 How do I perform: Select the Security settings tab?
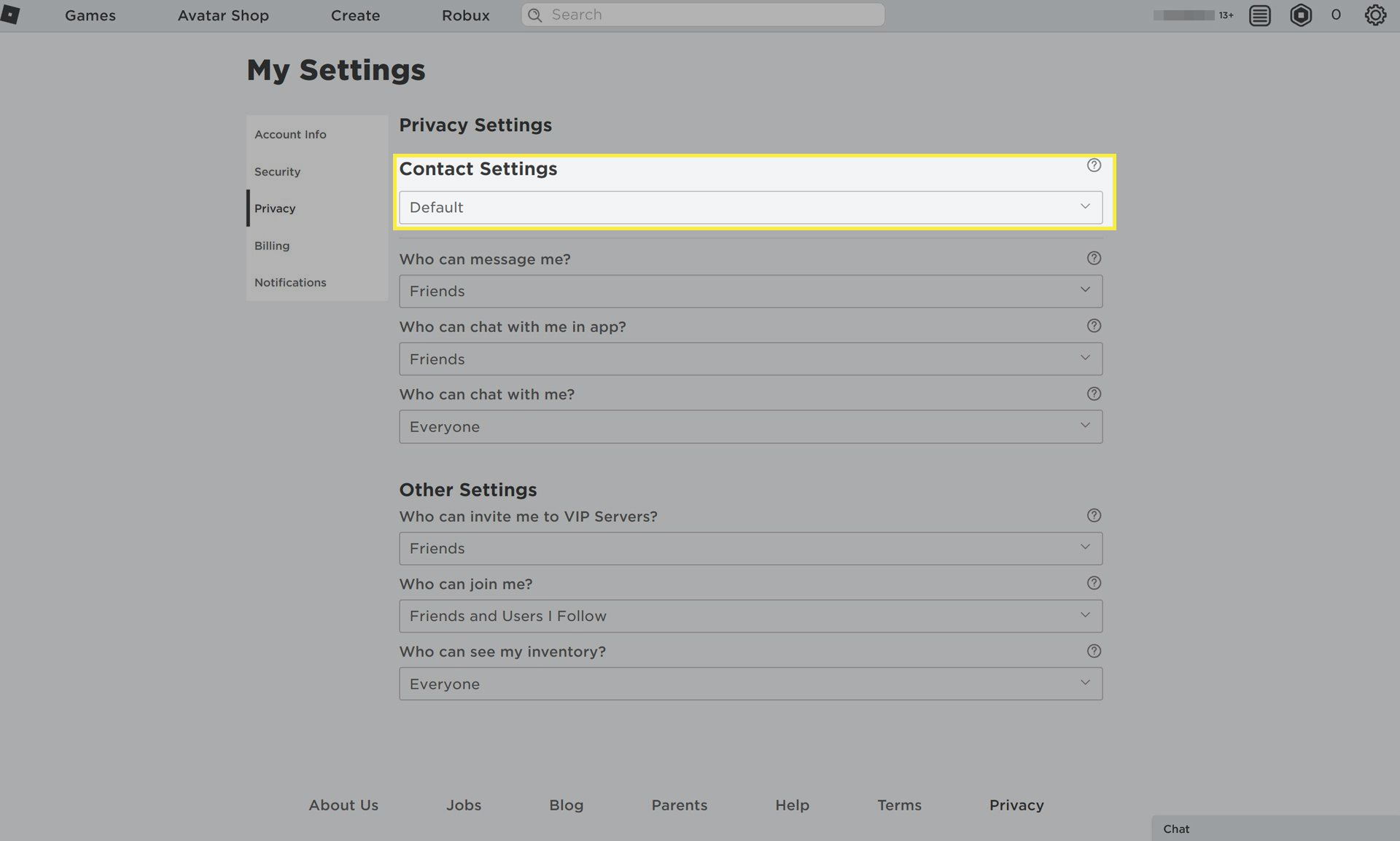(x=317, y=171)
